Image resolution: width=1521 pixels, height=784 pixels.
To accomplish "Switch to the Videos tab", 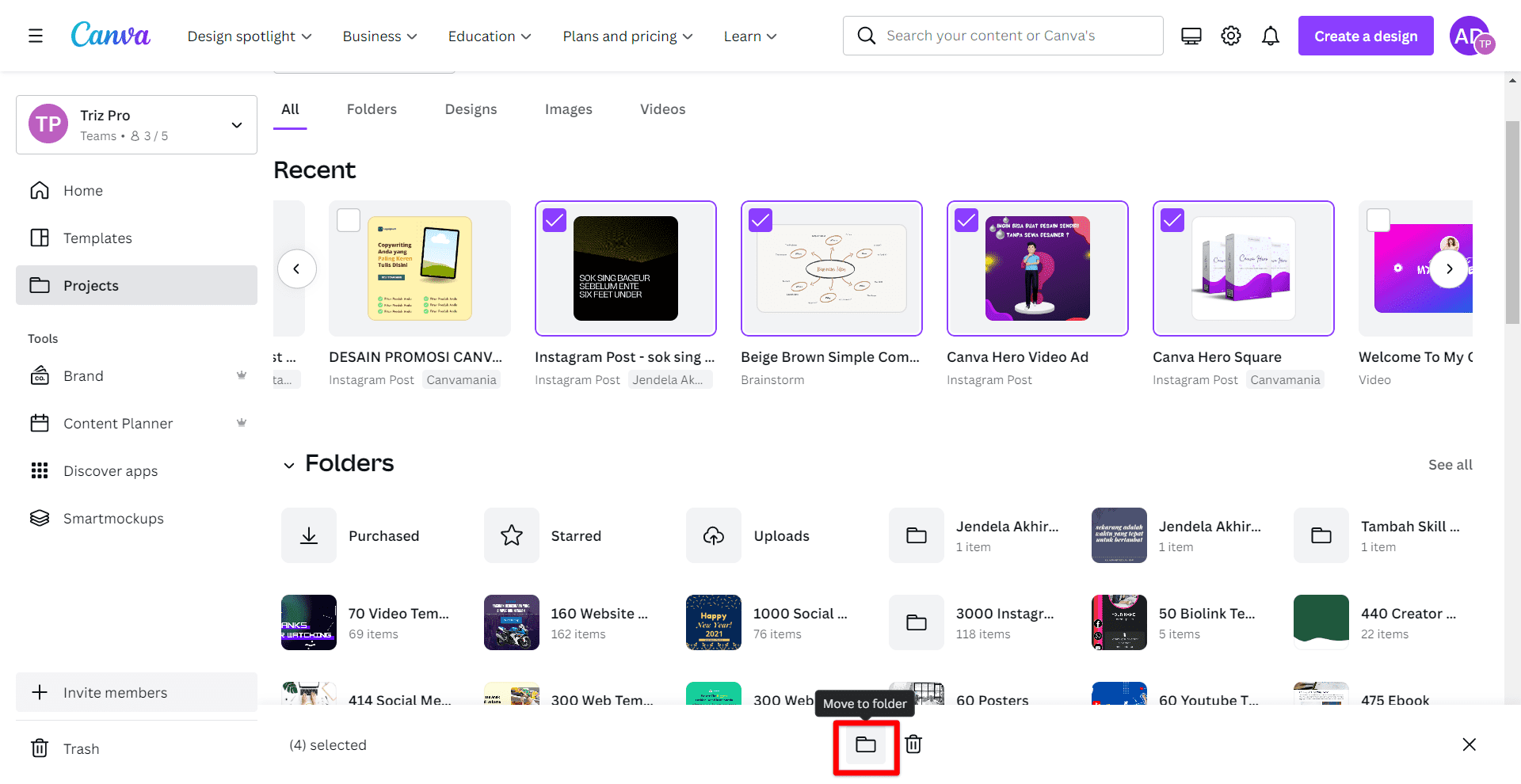I will coord(662,109).
